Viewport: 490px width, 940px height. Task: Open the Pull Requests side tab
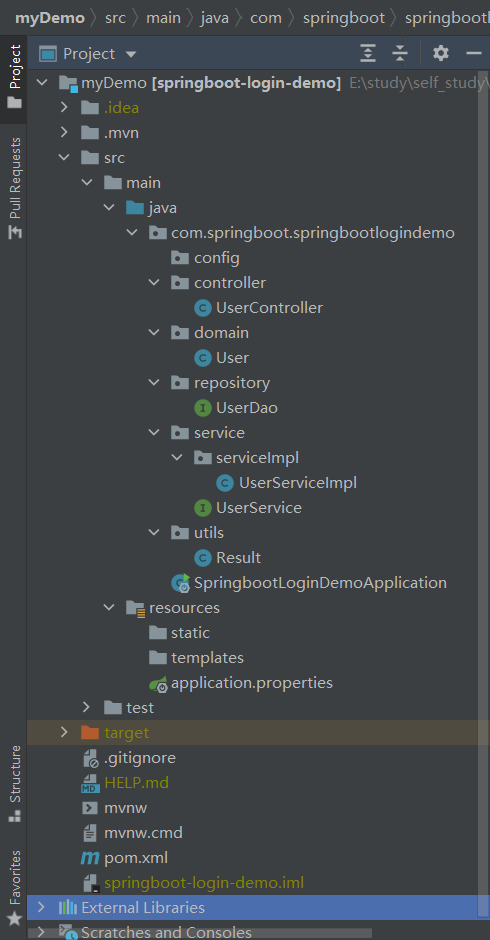click(14, 188)
